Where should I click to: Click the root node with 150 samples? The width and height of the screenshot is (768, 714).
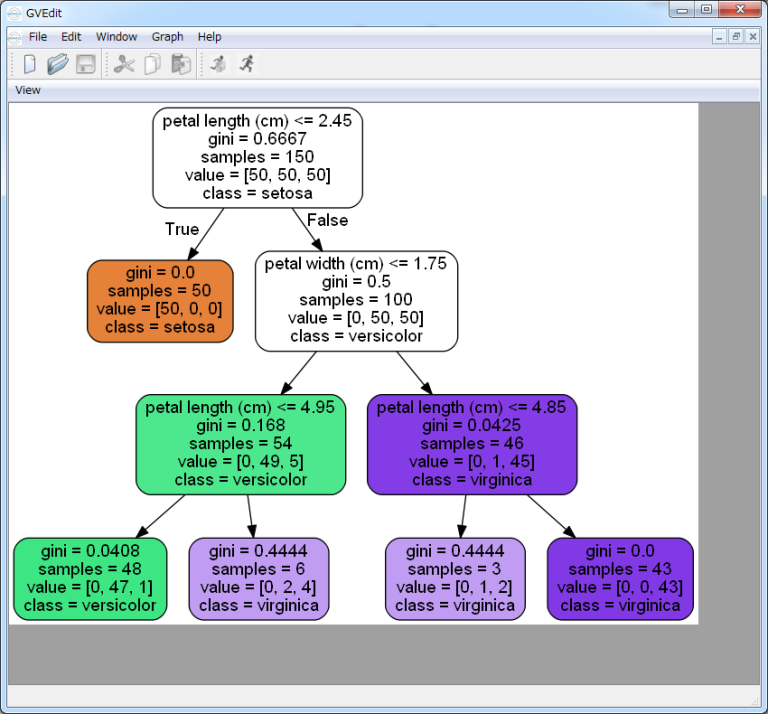click(257, 157)
